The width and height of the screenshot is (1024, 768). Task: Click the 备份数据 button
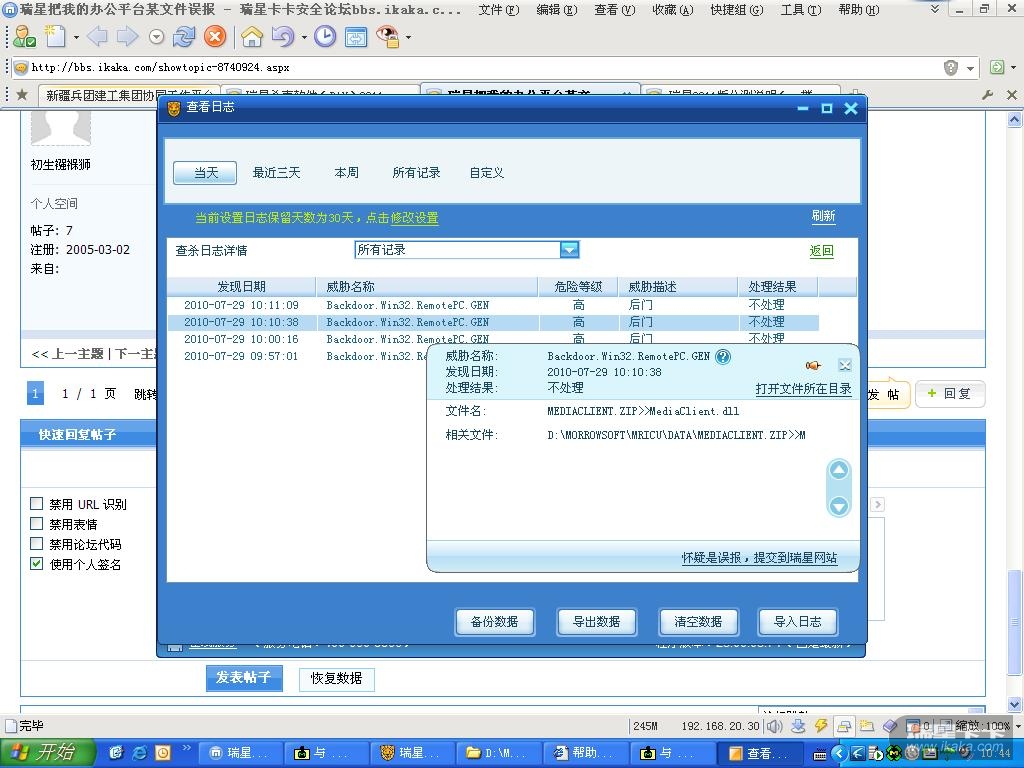(x=494, y=622)
